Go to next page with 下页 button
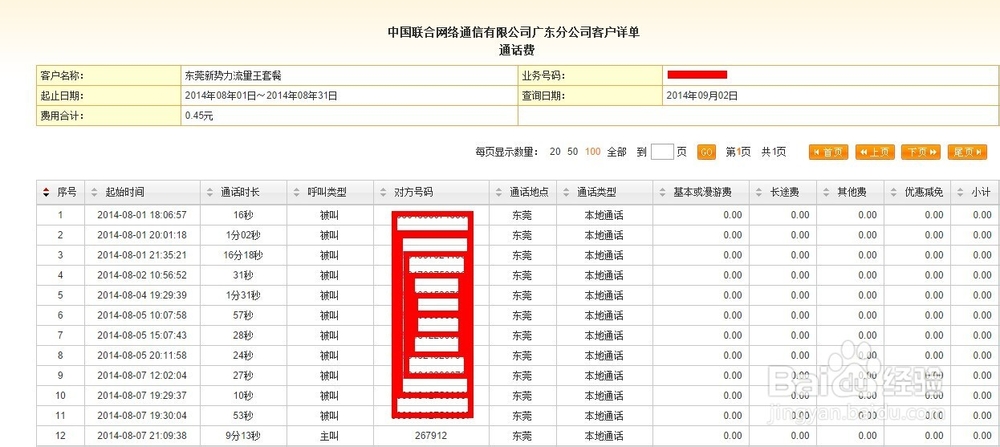This screenshot has width=1000, height=447. (921, 152)
